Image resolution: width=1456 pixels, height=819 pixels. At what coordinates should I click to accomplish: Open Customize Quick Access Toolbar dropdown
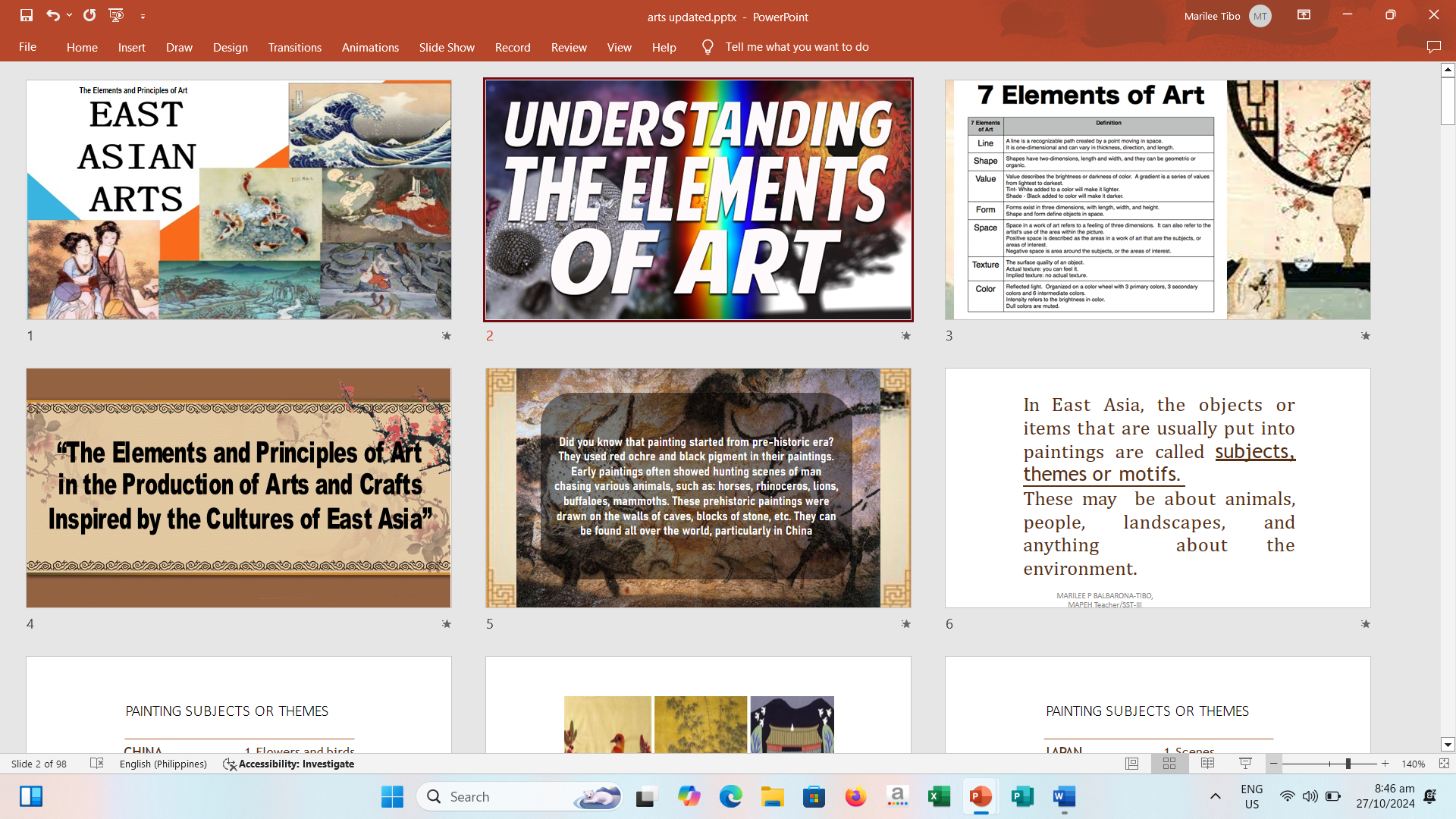[143, 16]
